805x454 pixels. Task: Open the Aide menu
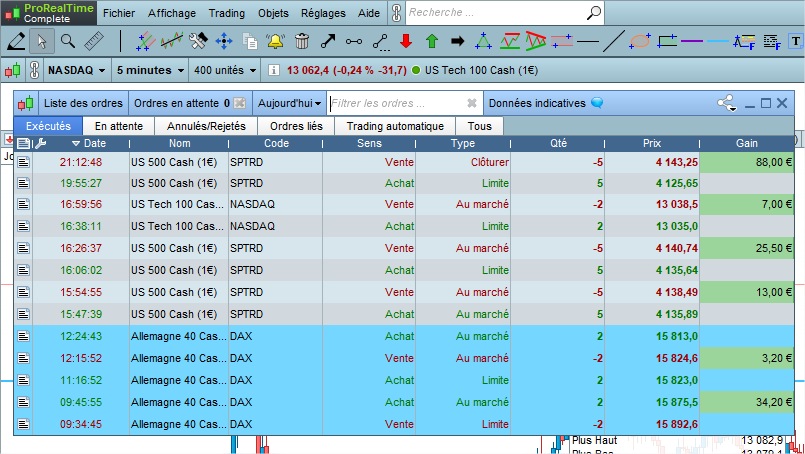[369, 13]
